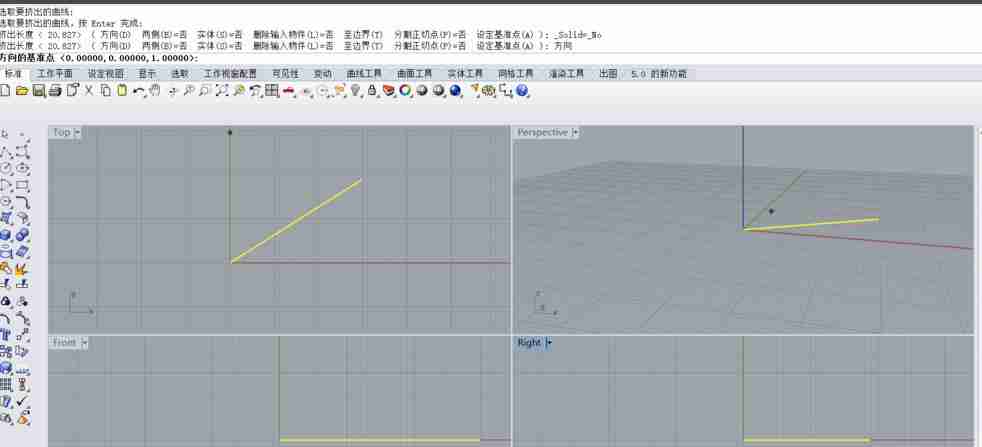982x447 pixels.
Task: Switch to the 工作平面 tab
Action: (x=54, y=74)
